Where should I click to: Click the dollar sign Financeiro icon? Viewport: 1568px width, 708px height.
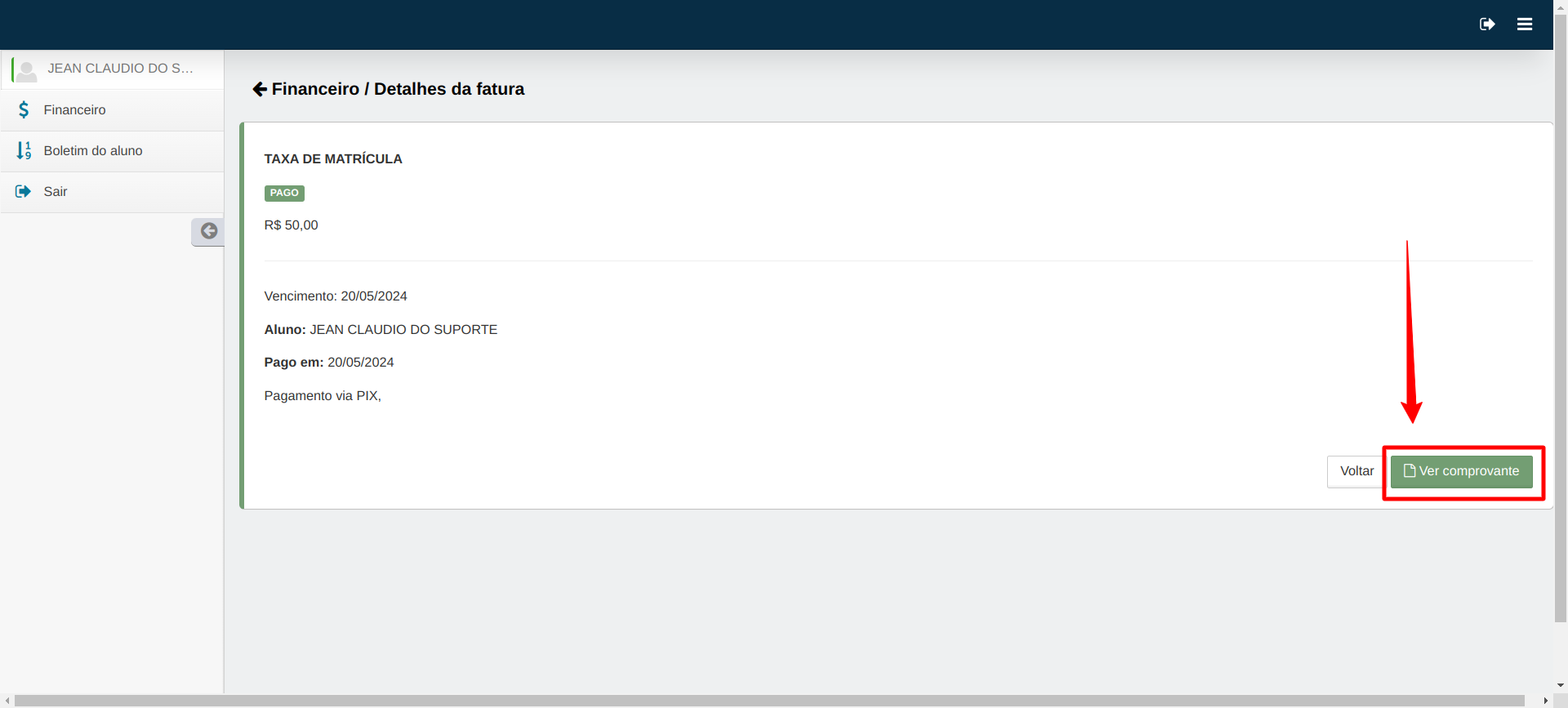[x=24, y=109]
